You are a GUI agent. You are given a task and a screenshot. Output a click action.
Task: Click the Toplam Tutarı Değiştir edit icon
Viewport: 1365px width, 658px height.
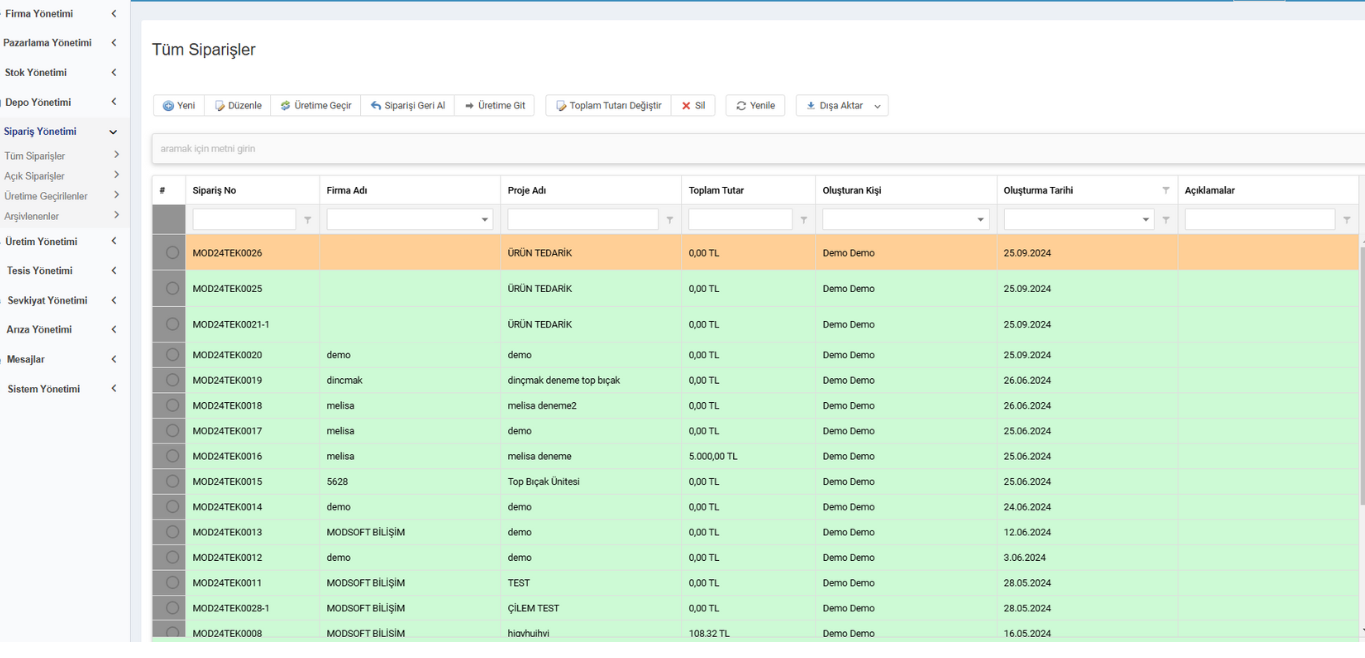coord(561,106)
